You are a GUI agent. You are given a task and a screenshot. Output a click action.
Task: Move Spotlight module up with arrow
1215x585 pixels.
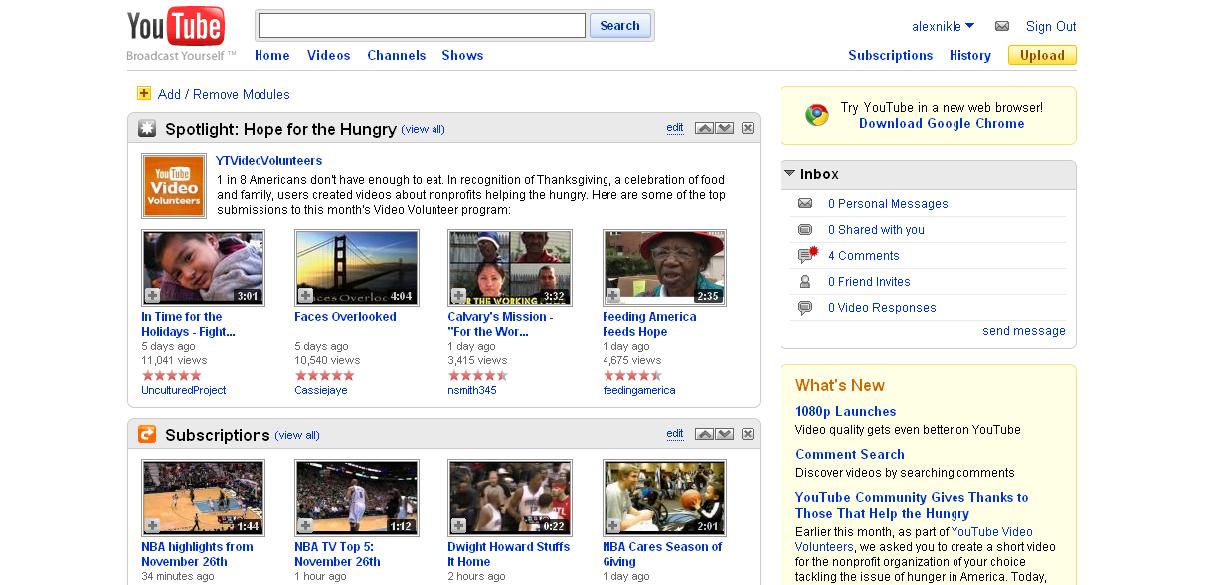pyautogui.click(x=704, y=128)
